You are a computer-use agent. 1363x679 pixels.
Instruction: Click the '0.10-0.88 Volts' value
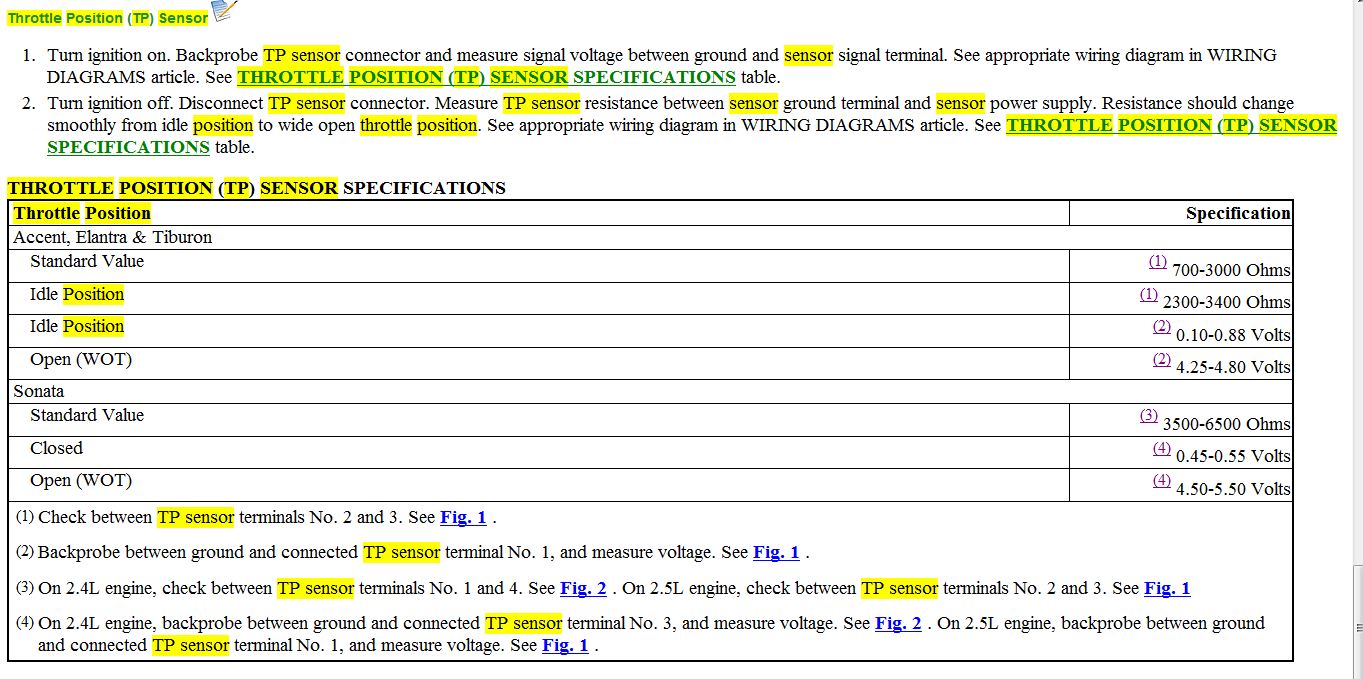coord(1233,335)
